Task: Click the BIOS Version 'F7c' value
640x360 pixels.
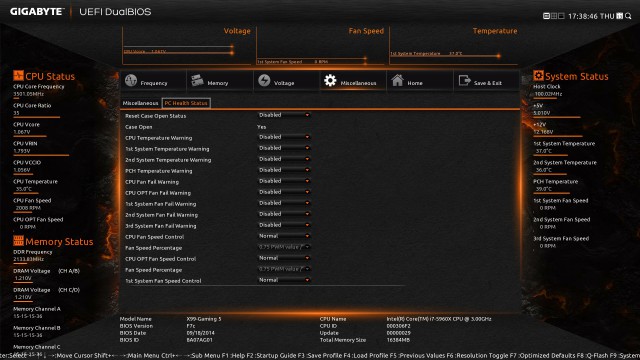Action: point(191,326)
